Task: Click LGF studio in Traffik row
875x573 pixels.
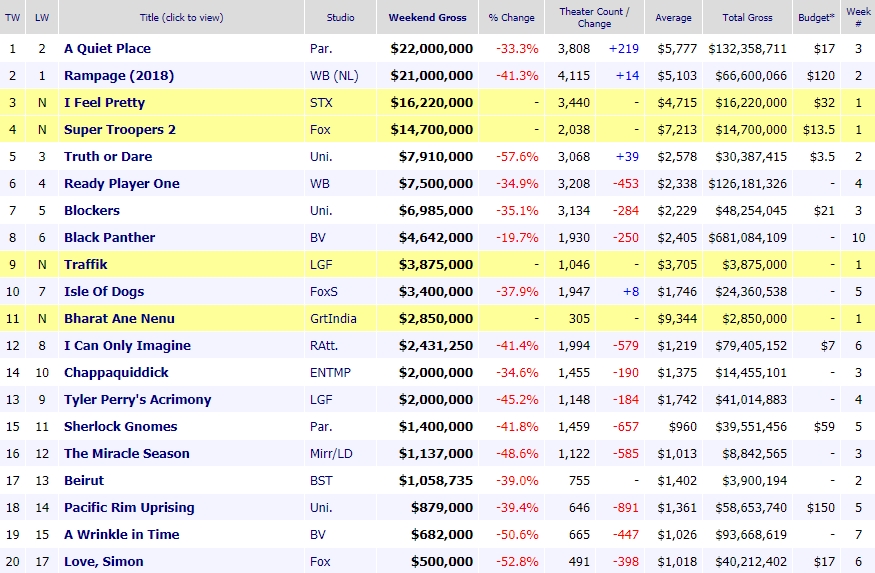Action: click(321, 264)
